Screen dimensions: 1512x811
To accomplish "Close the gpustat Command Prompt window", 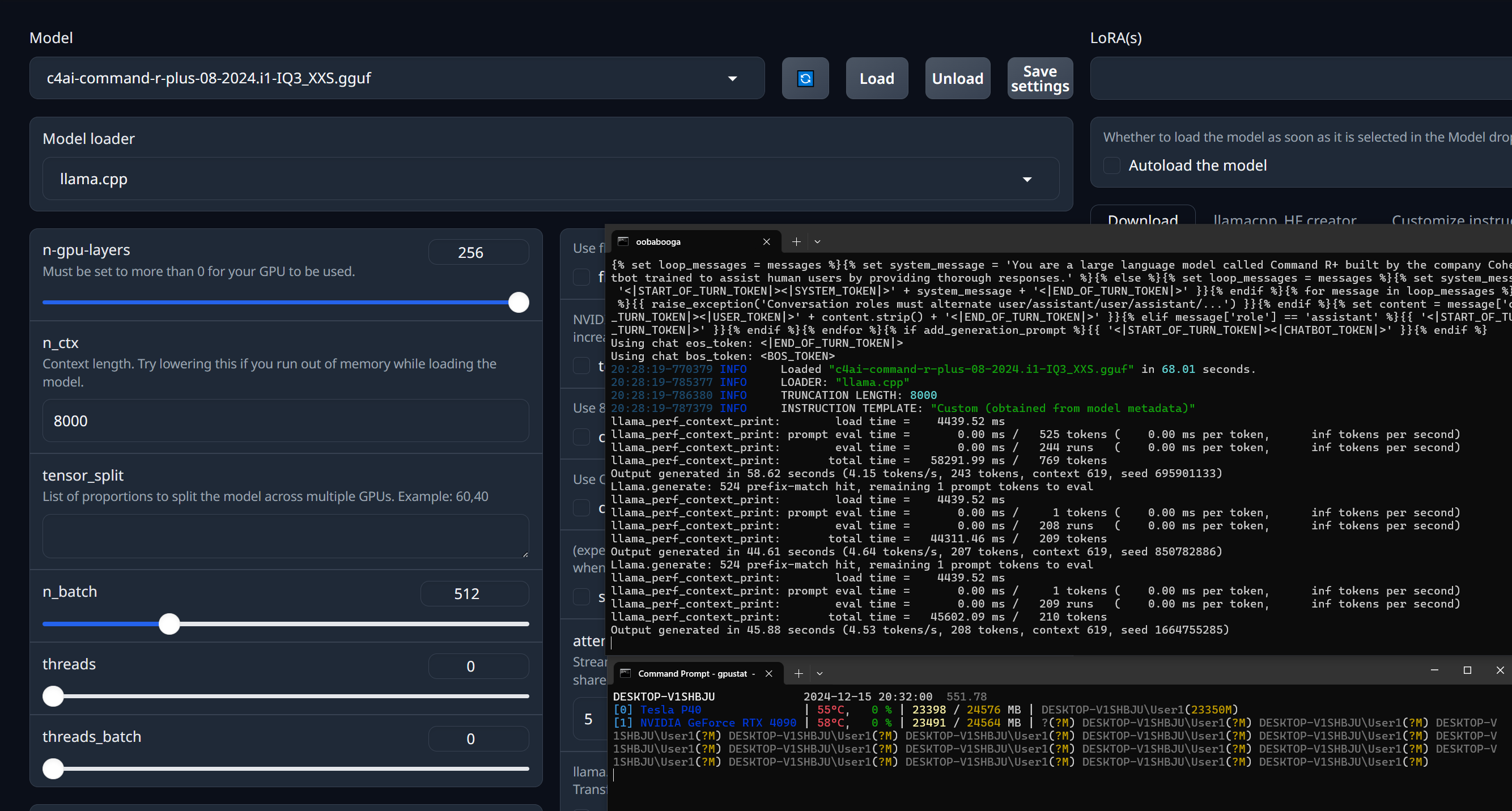I will coord(1500,669).
